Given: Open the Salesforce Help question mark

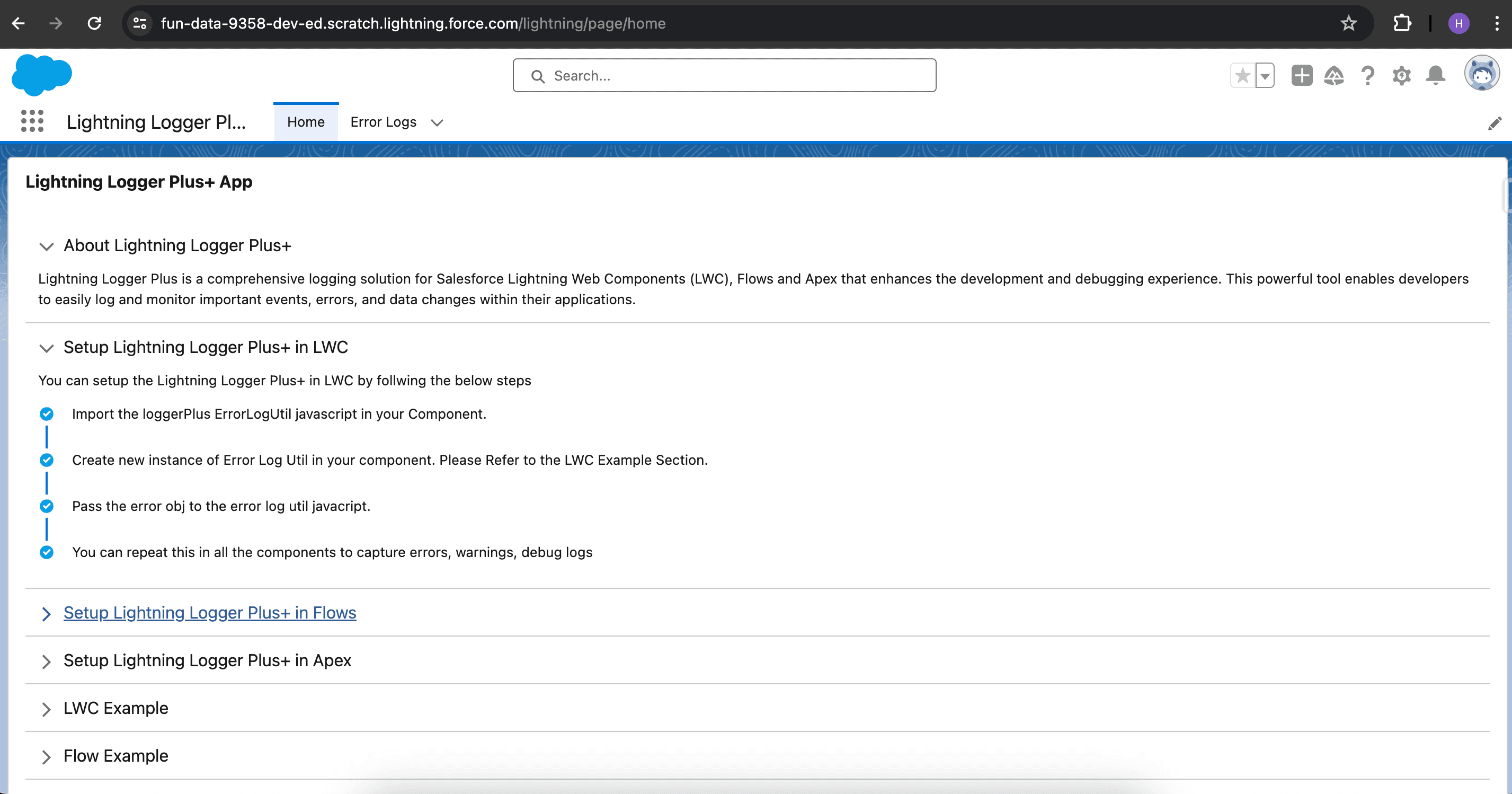Looking at the screenshot, I should tap(1367, 76).
